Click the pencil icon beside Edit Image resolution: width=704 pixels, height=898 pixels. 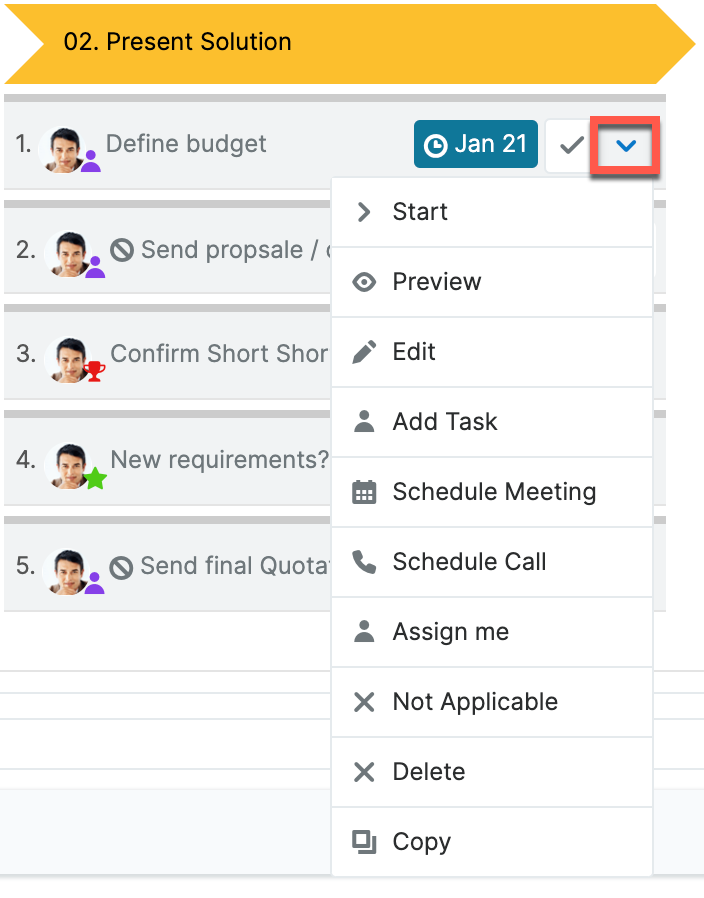tap(365, 352)
